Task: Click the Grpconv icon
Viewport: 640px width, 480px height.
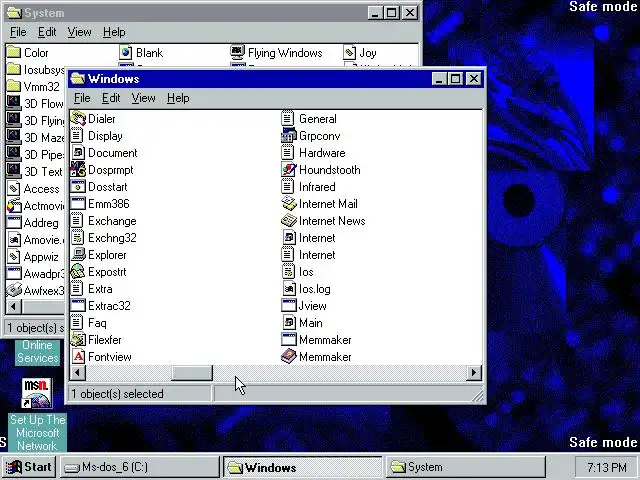Action: point(289,136)
